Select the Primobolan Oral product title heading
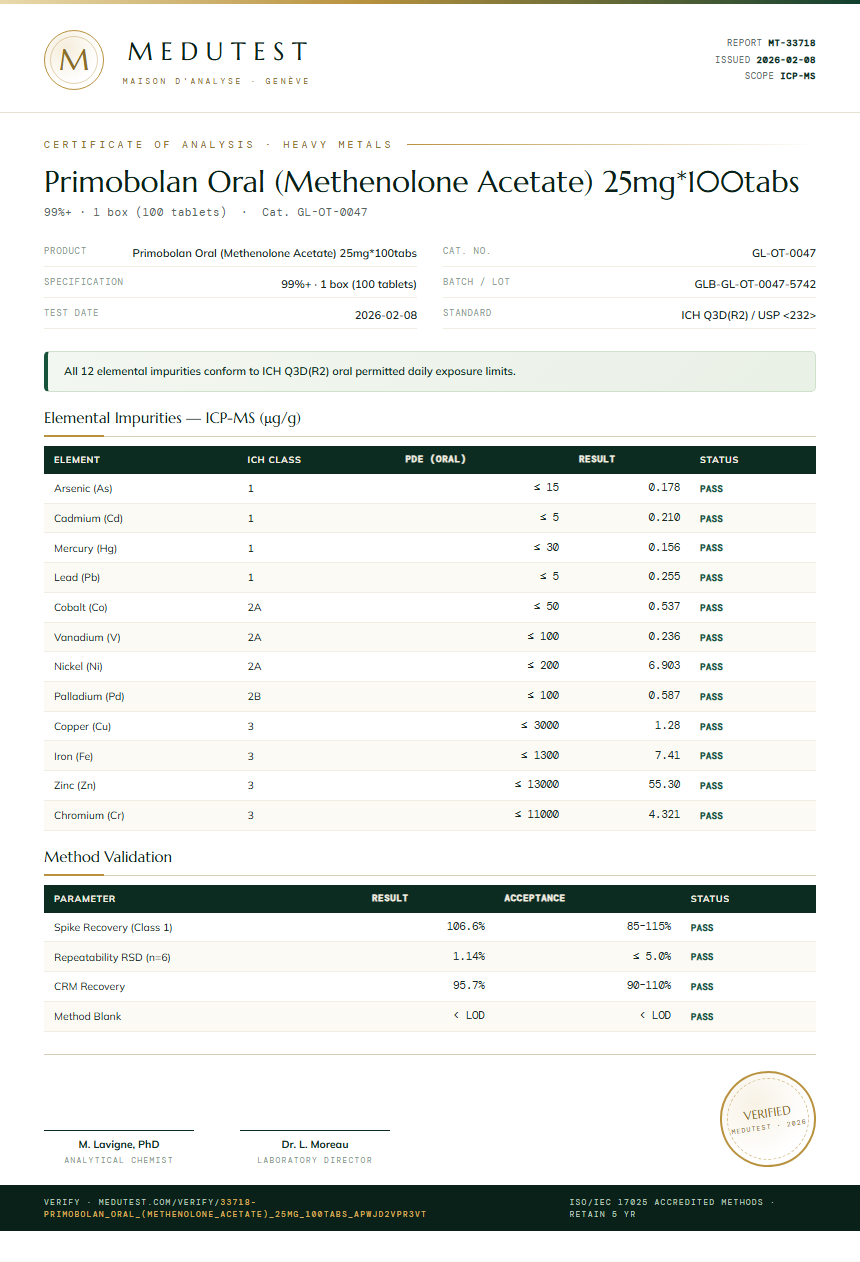The height and width of the screenshot is (1262, 860). 422,182
